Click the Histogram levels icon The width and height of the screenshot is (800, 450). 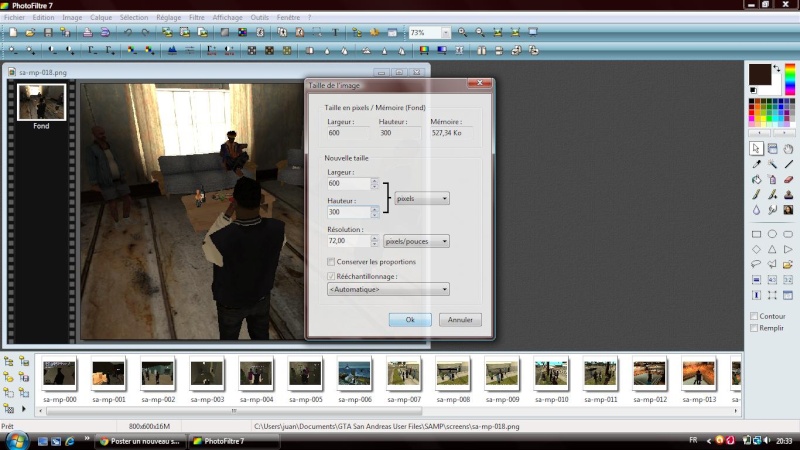[x=172, y=50]
